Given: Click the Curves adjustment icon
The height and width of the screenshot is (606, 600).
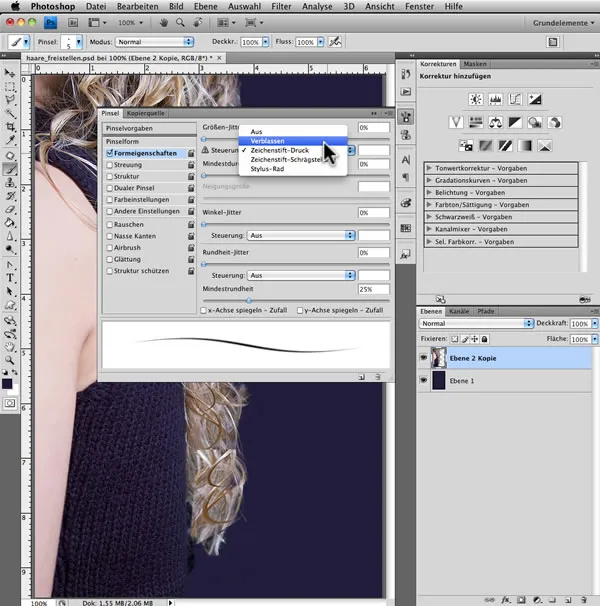Looking at the screenshot, I should point(514,99).
